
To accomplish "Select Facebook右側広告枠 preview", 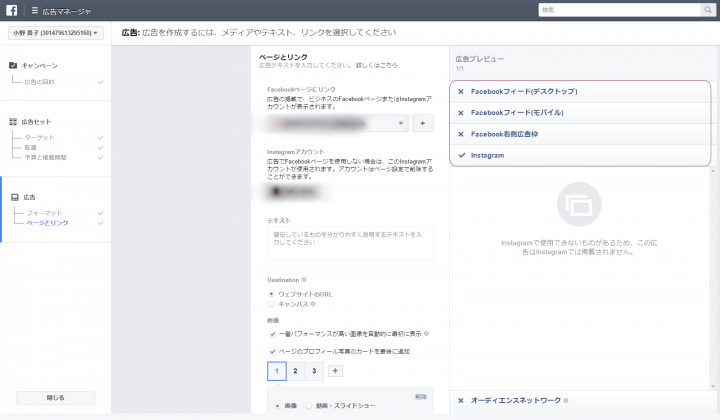I will (504, 134).
